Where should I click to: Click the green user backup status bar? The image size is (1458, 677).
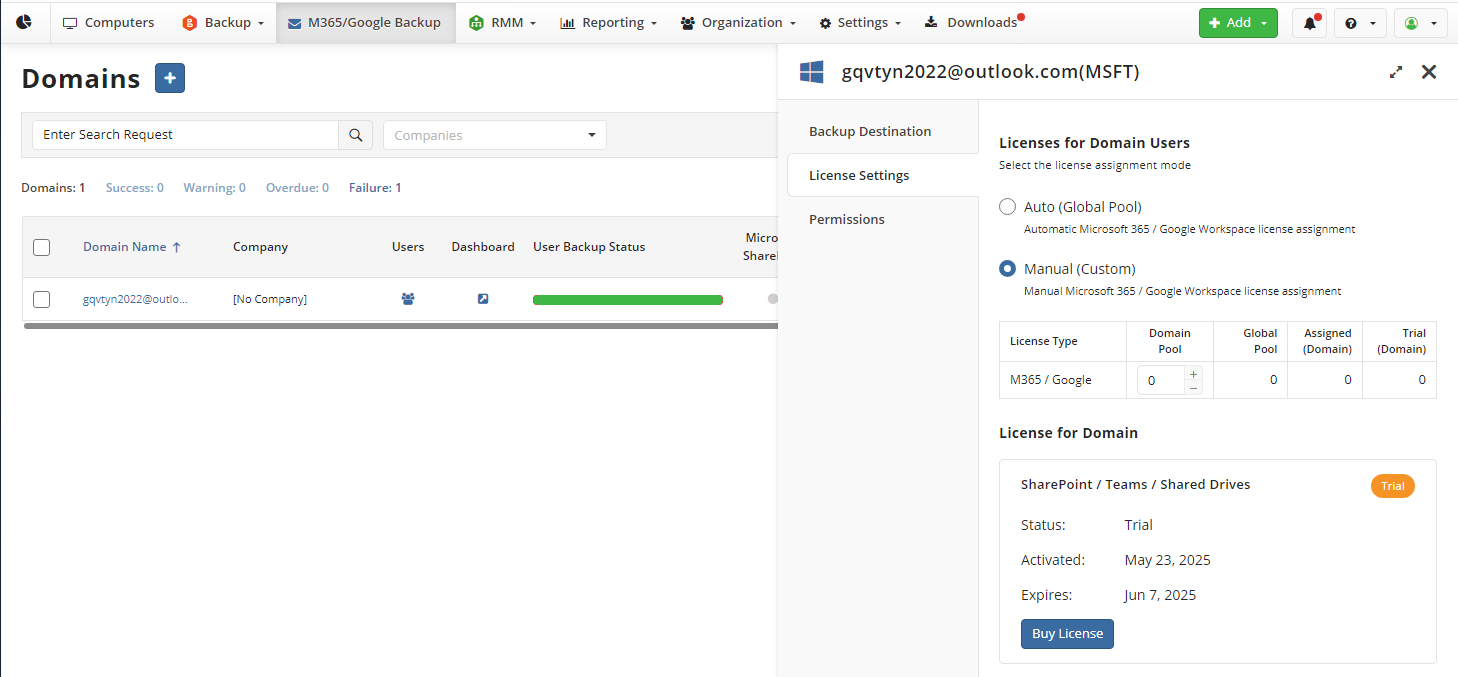point(628,299)
